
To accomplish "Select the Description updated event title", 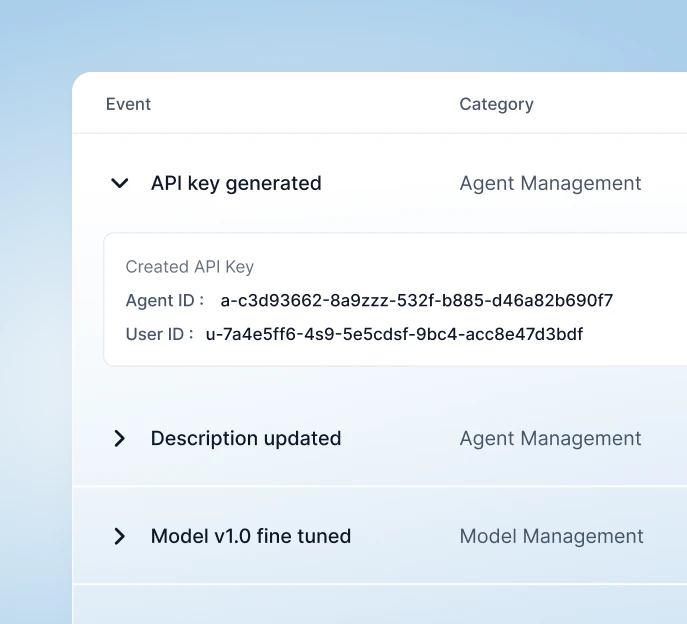I will click(246, 438).
